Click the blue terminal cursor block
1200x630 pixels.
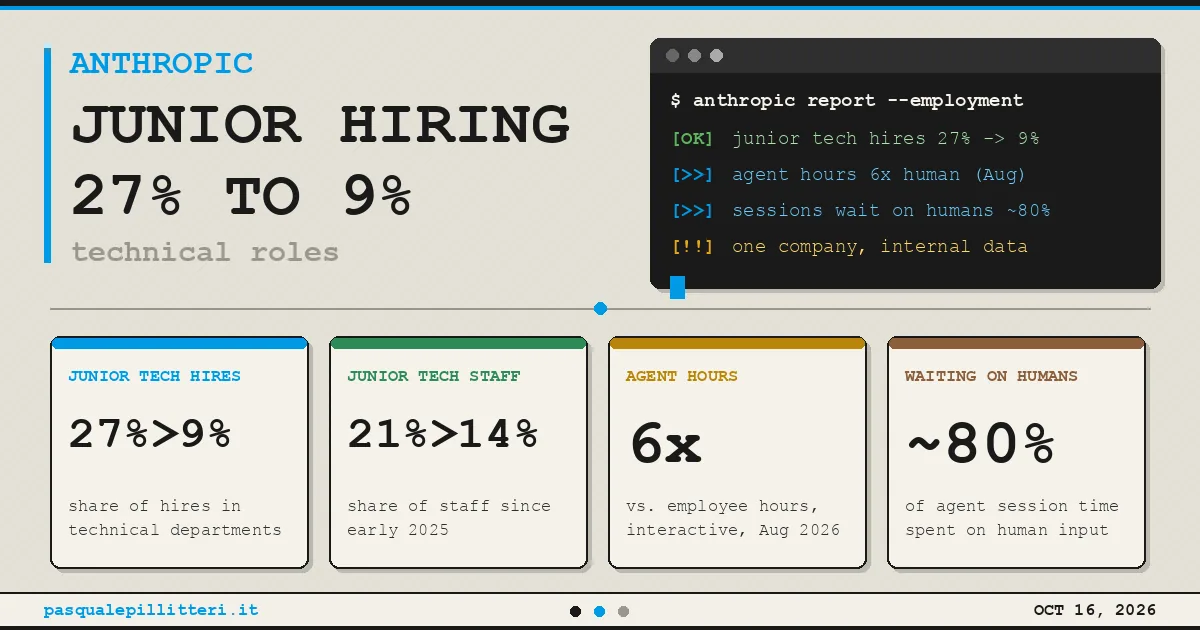click(x=677, y=288)
